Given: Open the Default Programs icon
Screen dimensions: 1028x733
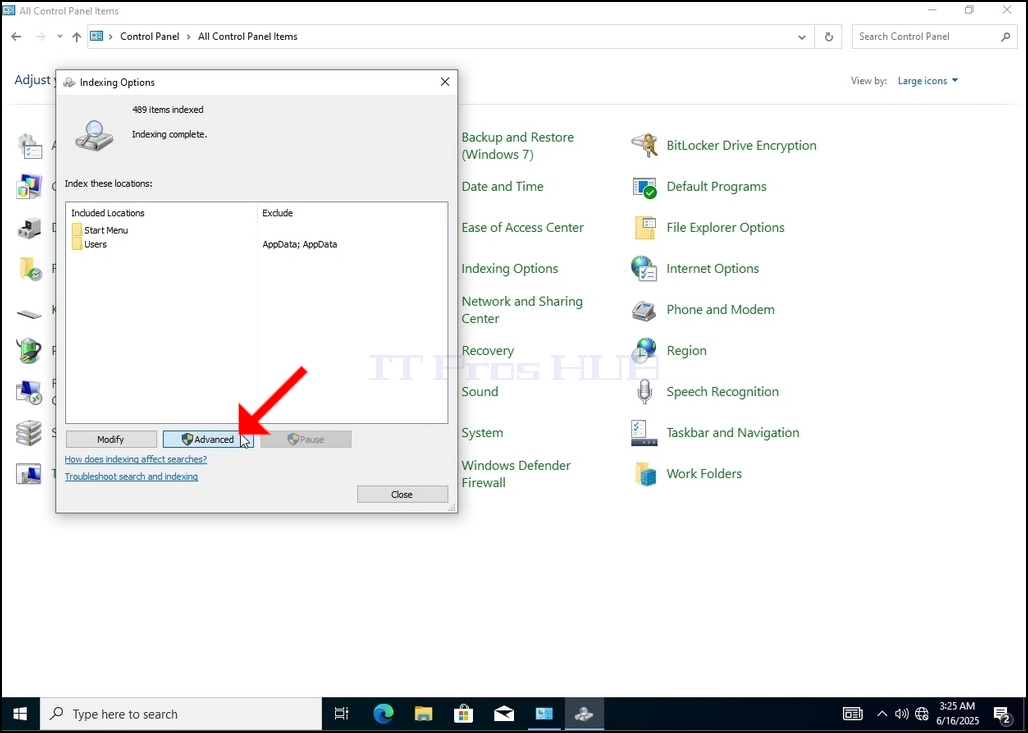Looking at the screenshot, I should [644, 187].
